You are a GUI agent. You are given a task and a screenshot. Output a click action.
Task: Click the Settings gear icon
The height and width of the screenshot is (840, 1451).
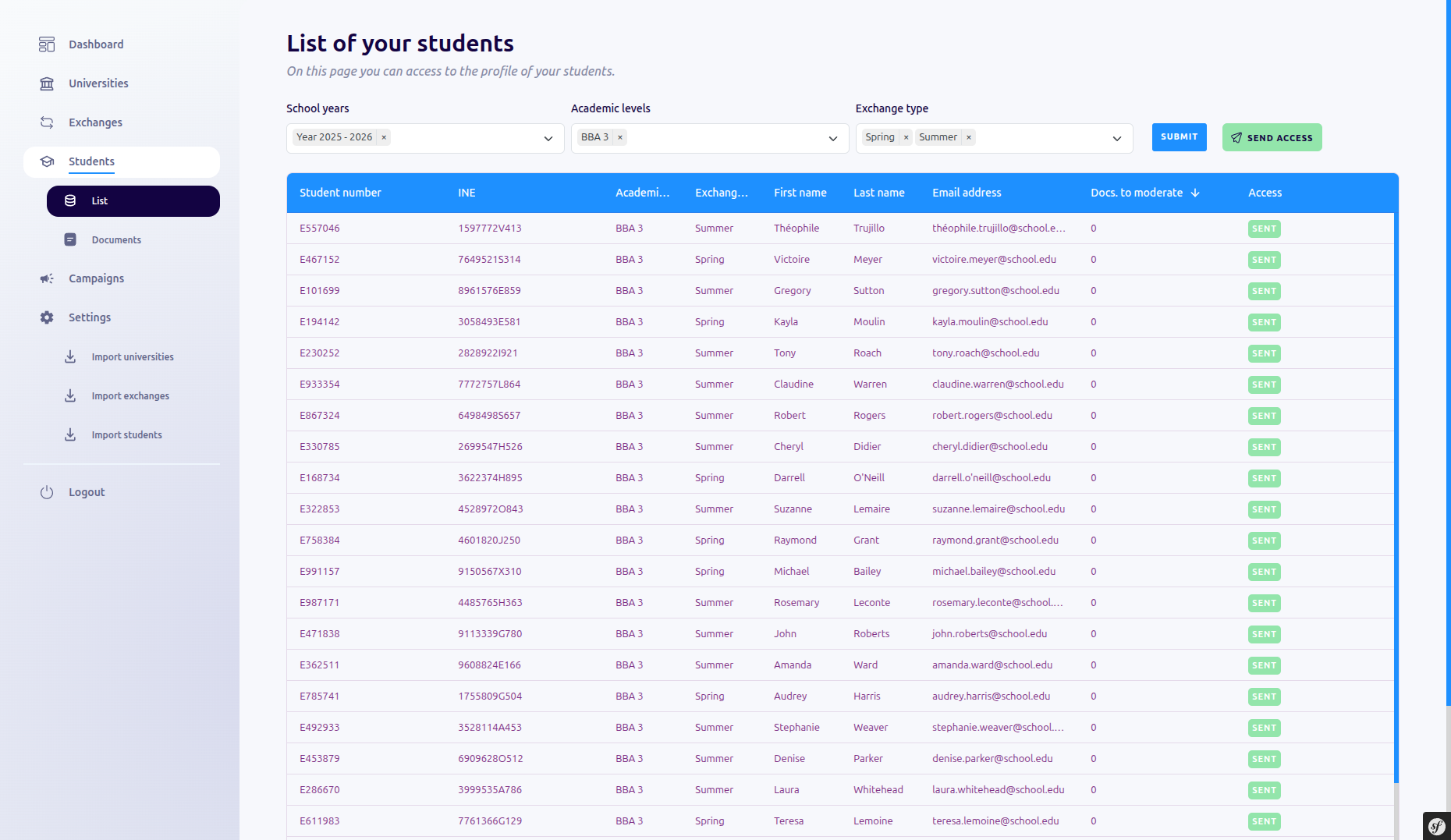pos(47,317)
